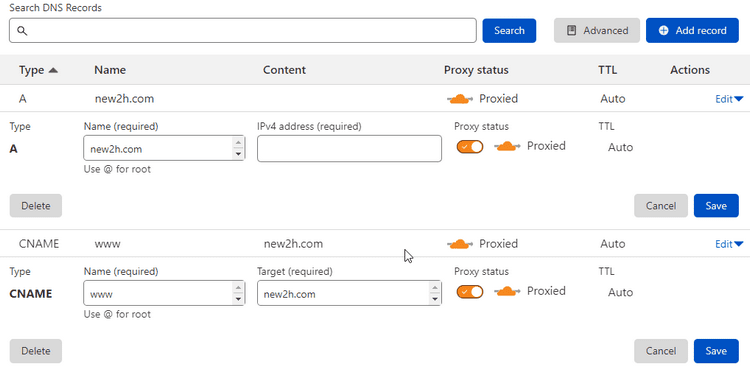Screen dimensions: 750x370
Task: Click the up arrow in the A record Name field
Action: (238, 142)
